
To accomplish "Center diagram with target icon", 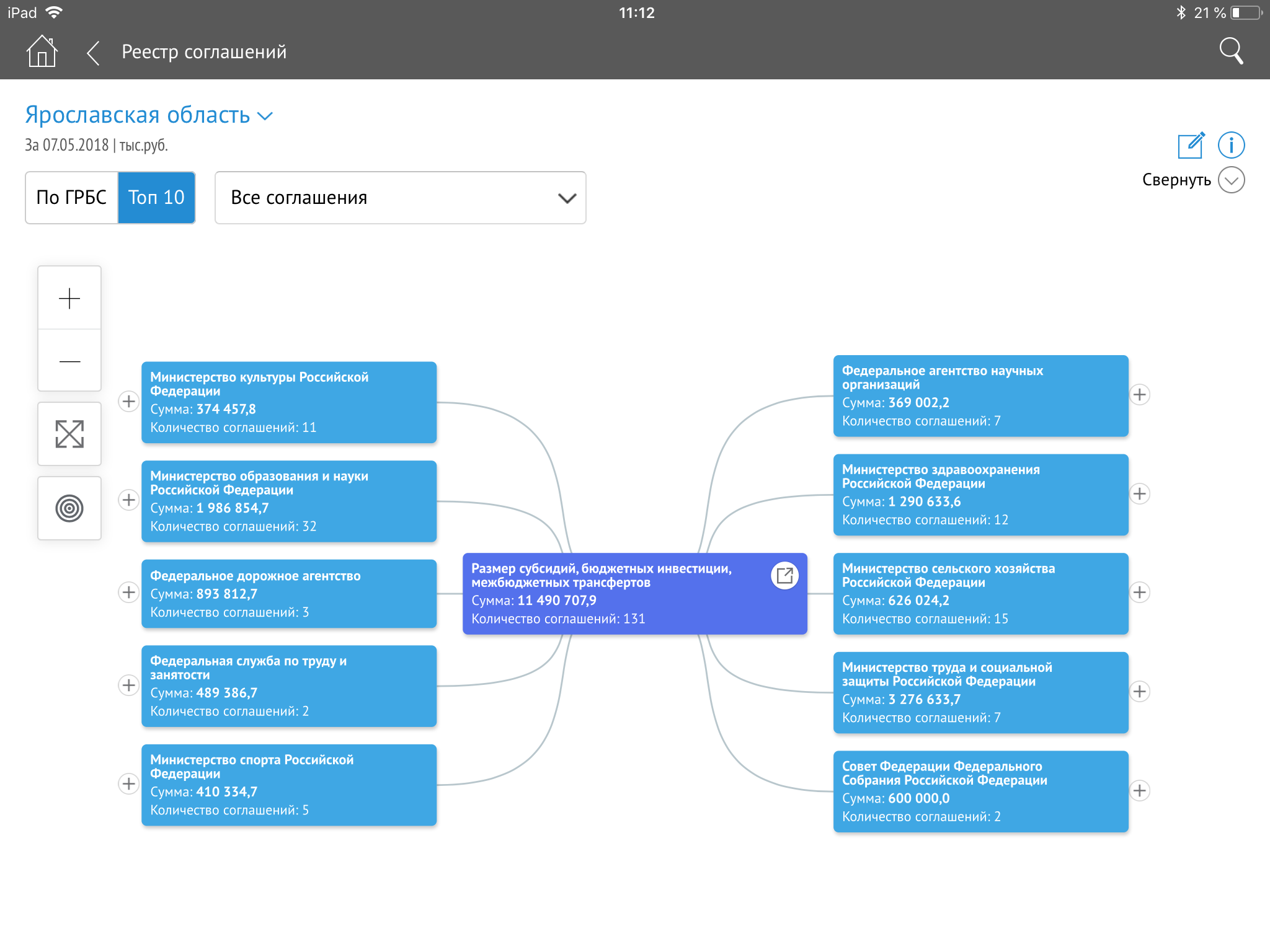I will click(69, 508).
